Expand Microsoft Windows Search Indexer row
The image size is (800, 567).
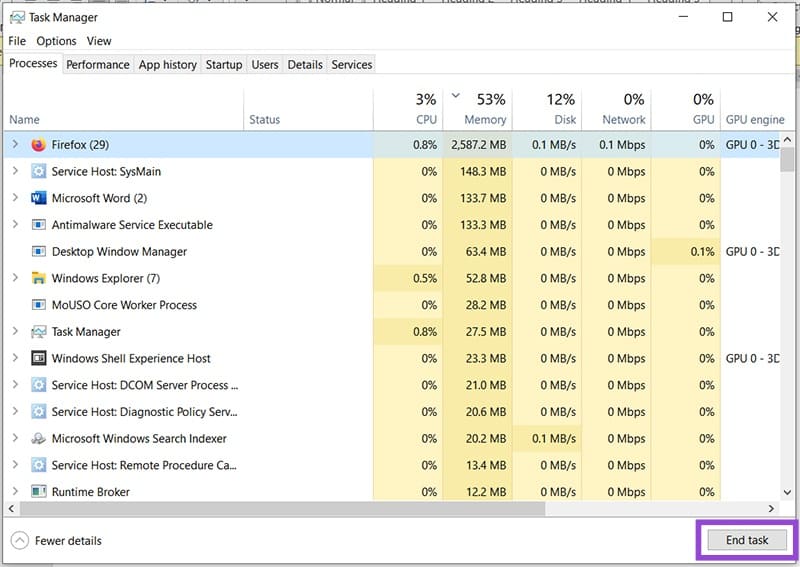(x=15, y=438)
